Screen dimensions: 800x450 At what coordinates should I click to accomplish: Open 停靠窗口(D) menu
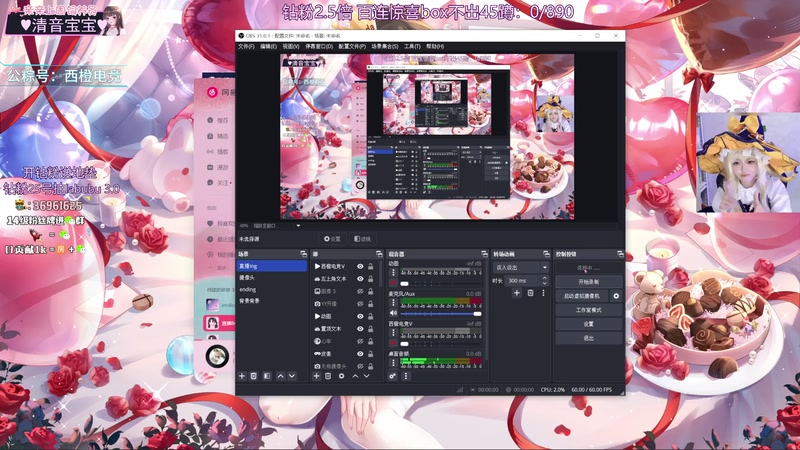coord(319,46)
